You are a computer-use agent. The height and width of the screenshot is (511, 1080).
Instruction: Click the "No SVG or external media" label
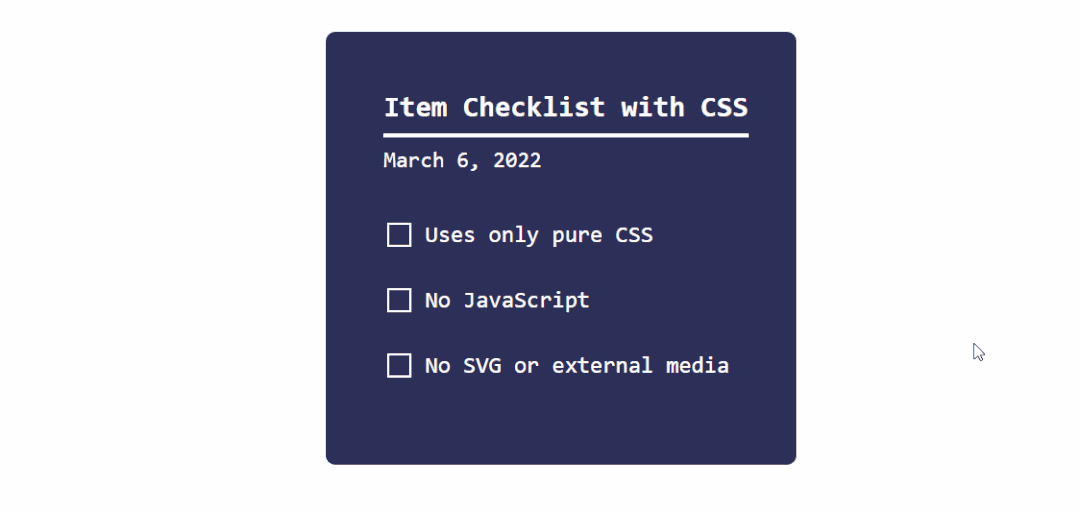pos(576,365)
